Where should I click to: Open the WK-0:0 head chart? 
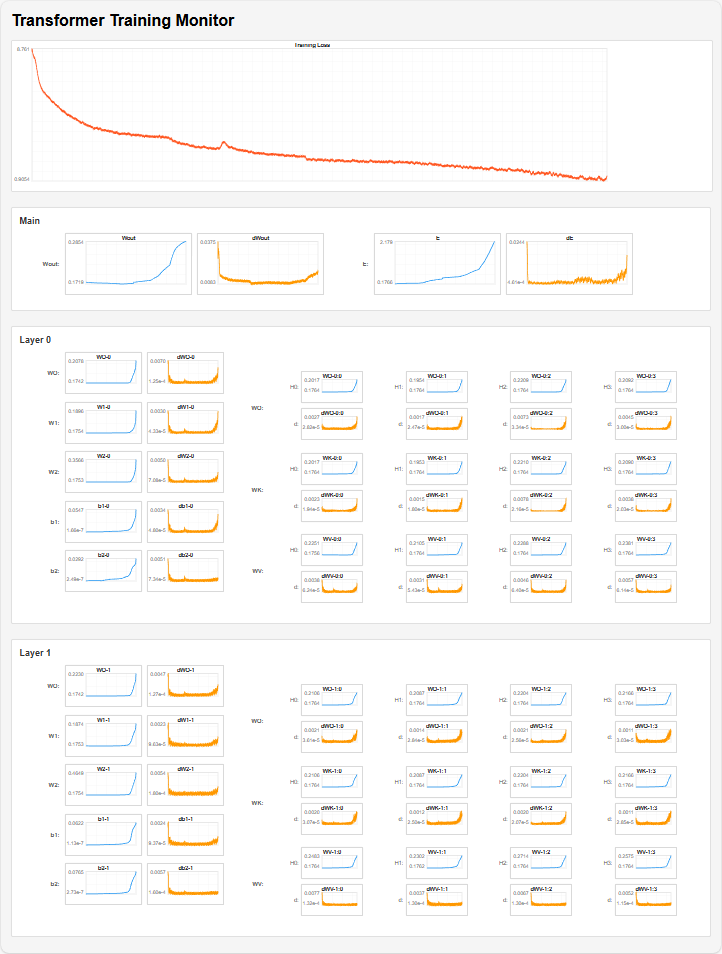(x=331, y=468)
